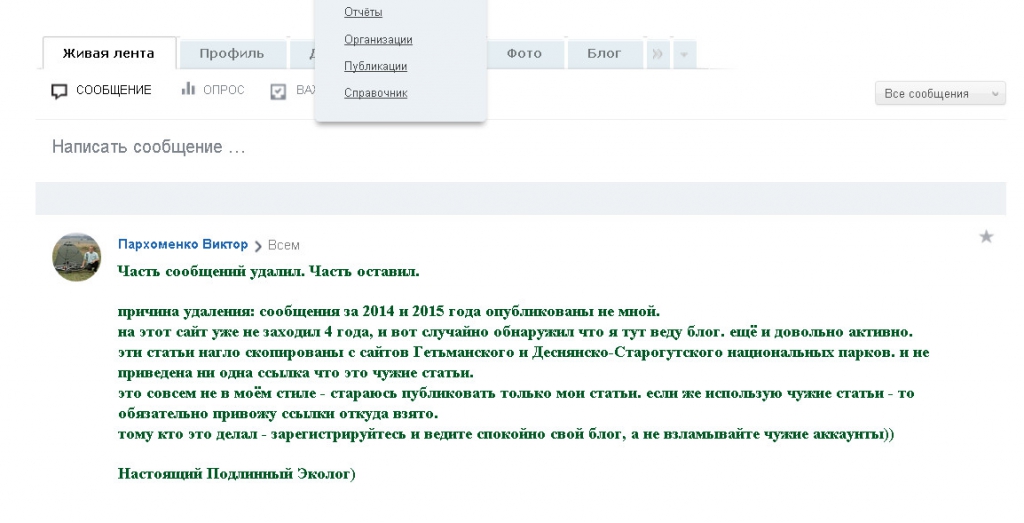This screenshot has width=1024, height=523.
Task: Select Организации in the dropdown menu
Action: (378, 39)
